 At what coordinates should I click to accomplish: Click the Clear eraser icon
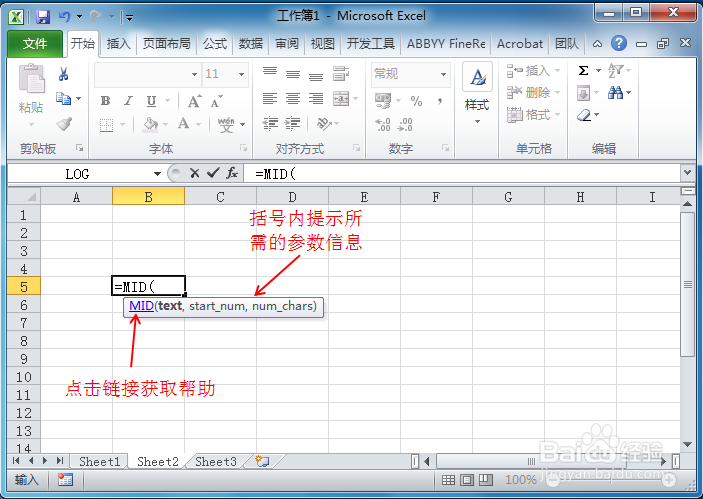pos(584,115)
